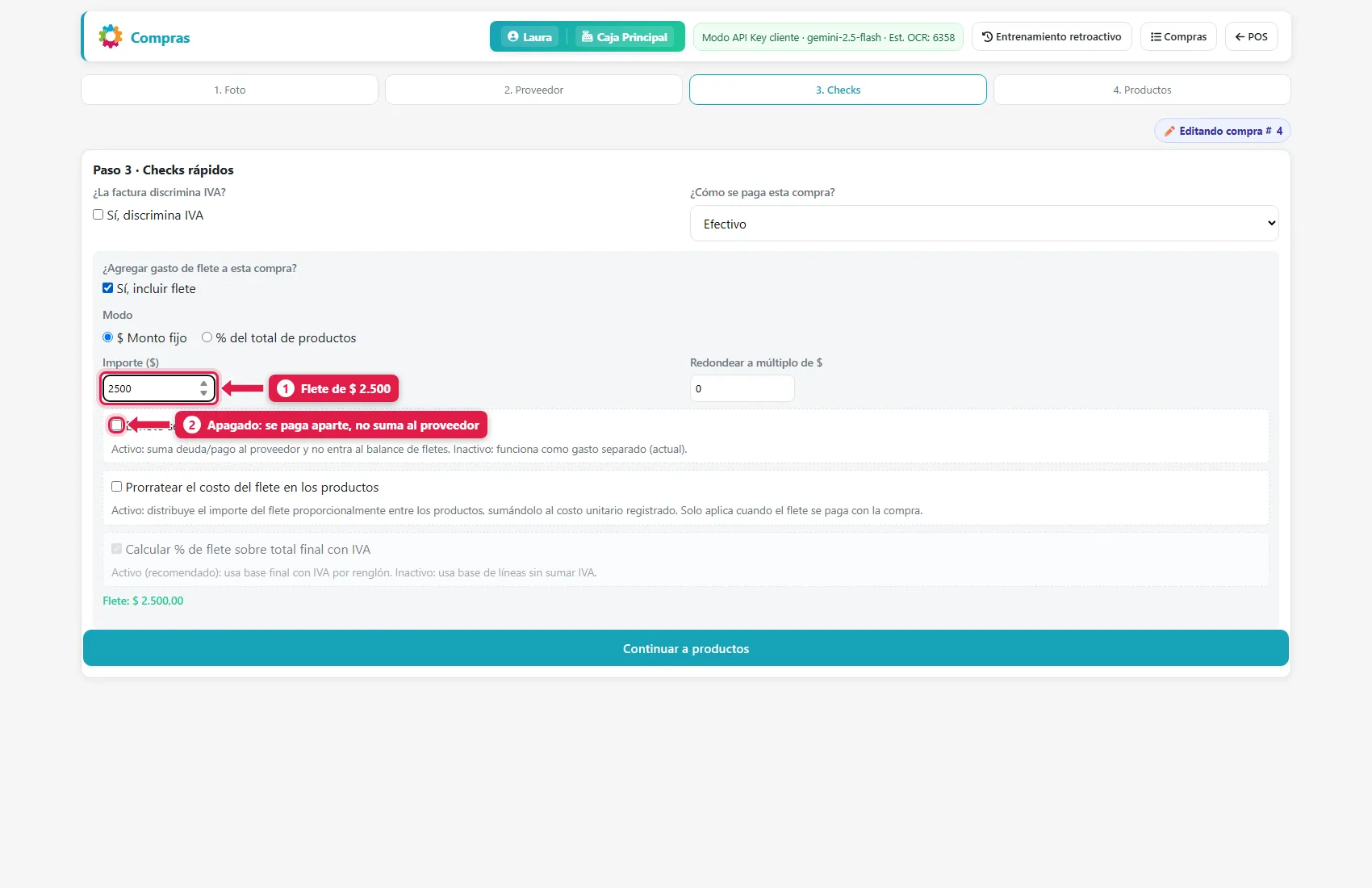Click the Modo API Key cliente status badge
Image resolution: width=1372 pixels, height=888 pixels.
[828, 37]
